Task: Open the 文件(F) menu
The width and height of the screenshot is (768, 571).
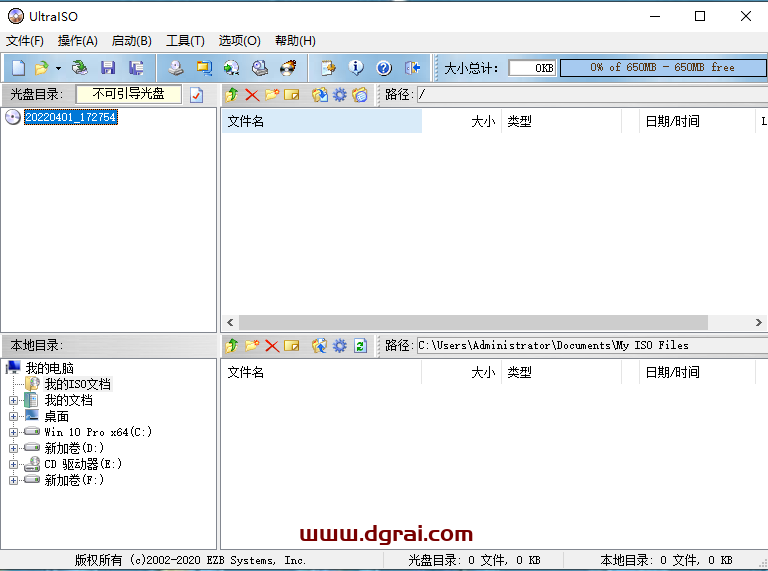Action: tap(24, 41)
